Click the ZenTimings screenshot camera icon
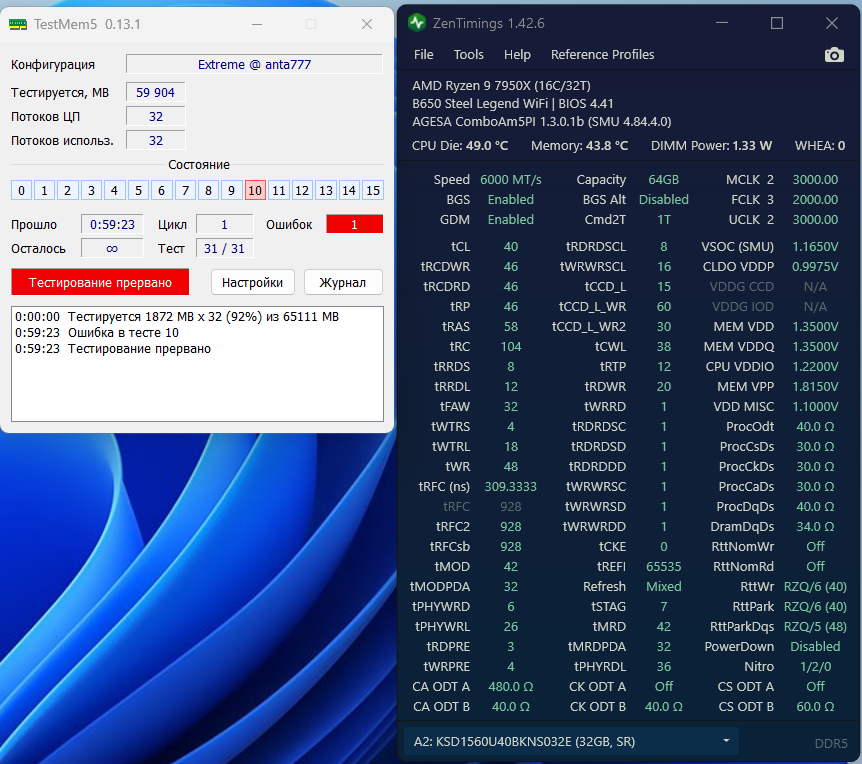The height and width of the screenshot is (764, 862). tap(834, 54)
